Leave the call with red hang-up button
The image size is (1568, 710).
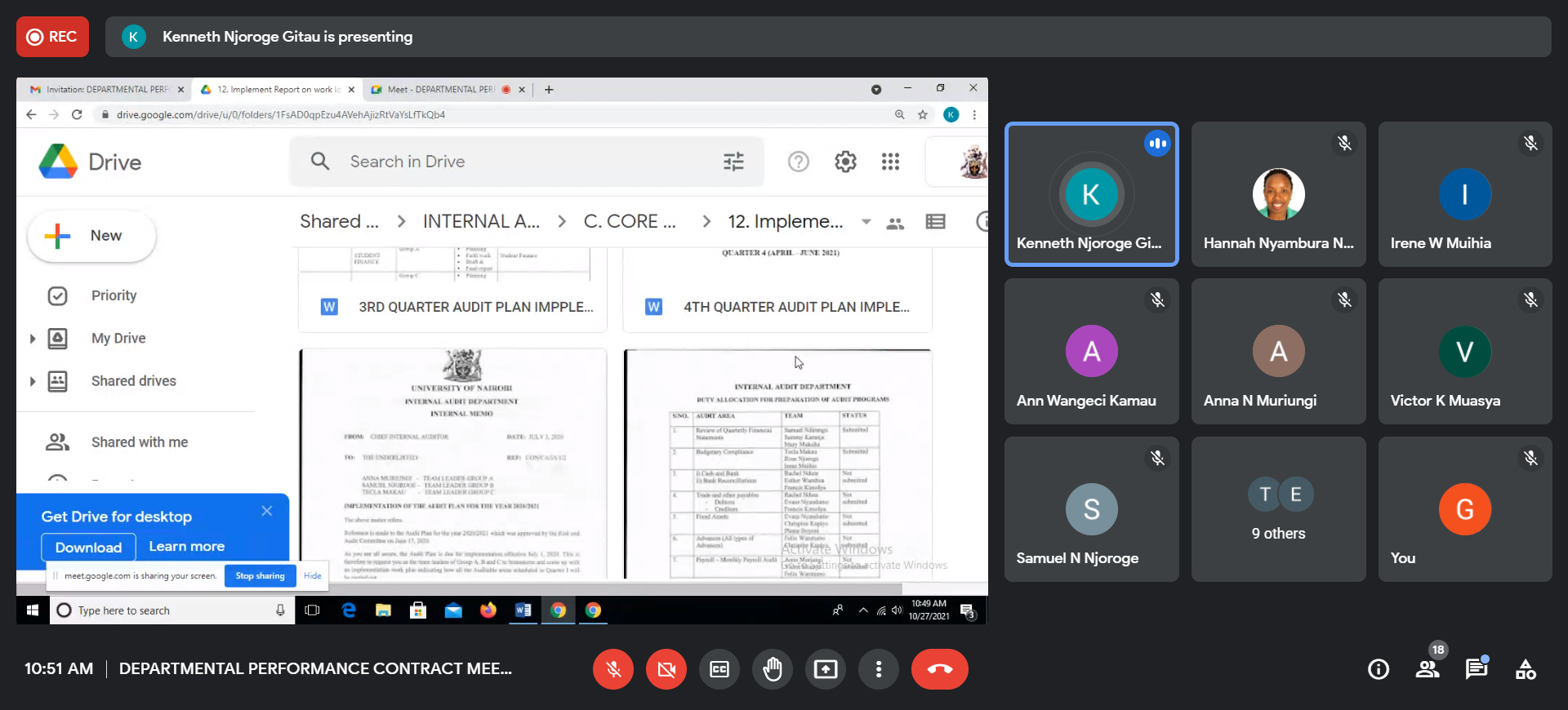point(939,669)
